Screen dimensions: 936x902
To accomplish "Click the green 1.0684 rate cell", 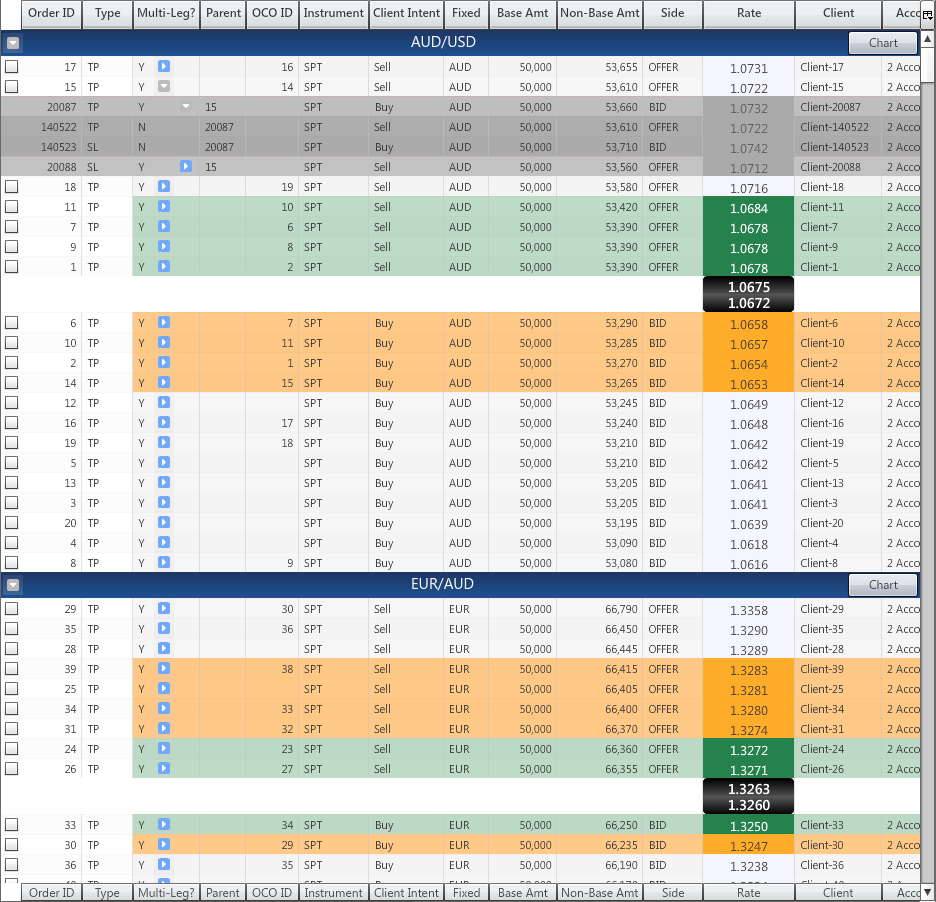I will tap(748, 208).
